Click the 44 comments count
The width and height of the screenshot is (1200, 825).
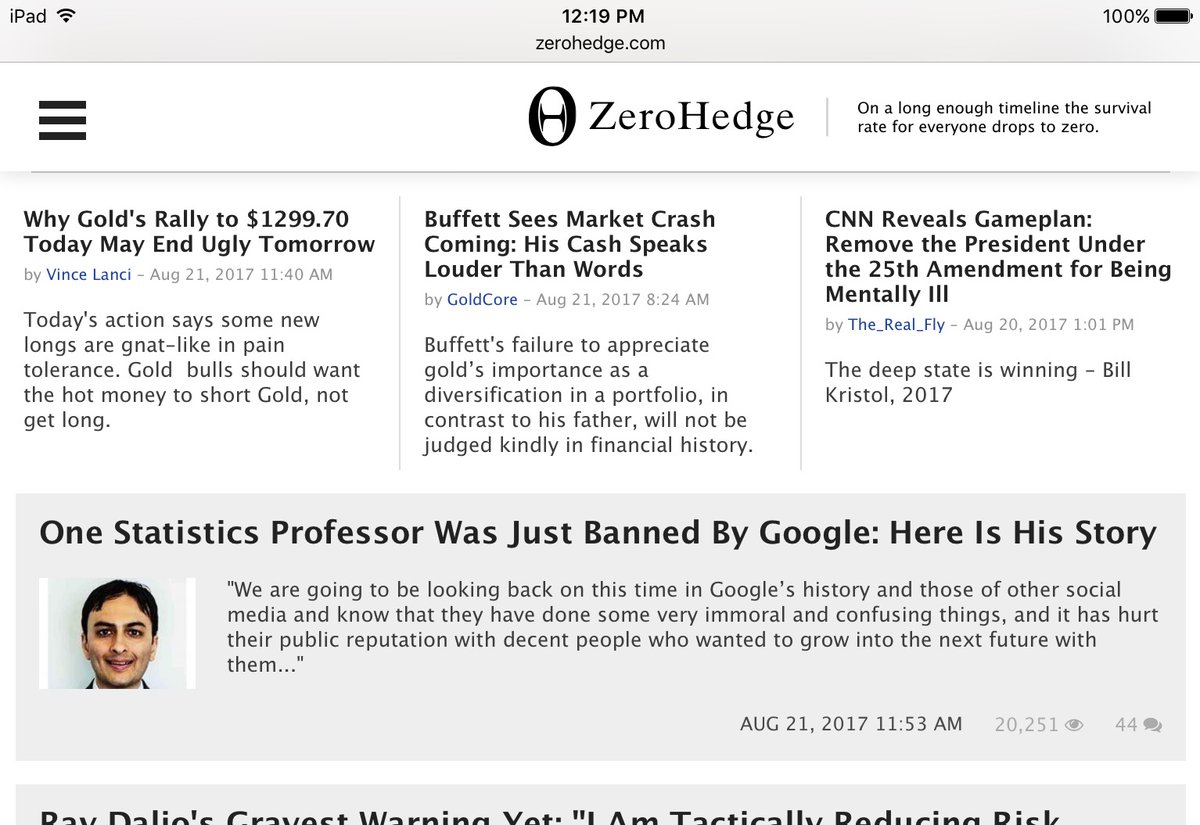[x=1126, y=725]
